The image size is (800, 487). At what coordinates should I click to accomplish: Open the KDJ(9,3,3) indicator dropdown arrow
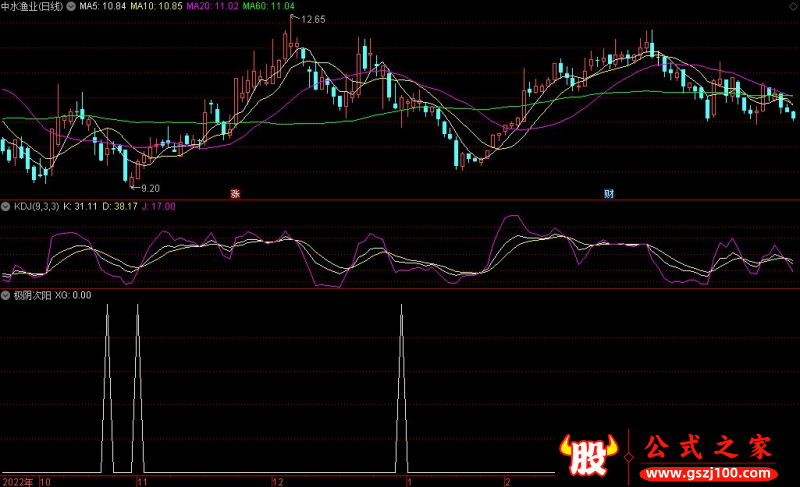6,207
